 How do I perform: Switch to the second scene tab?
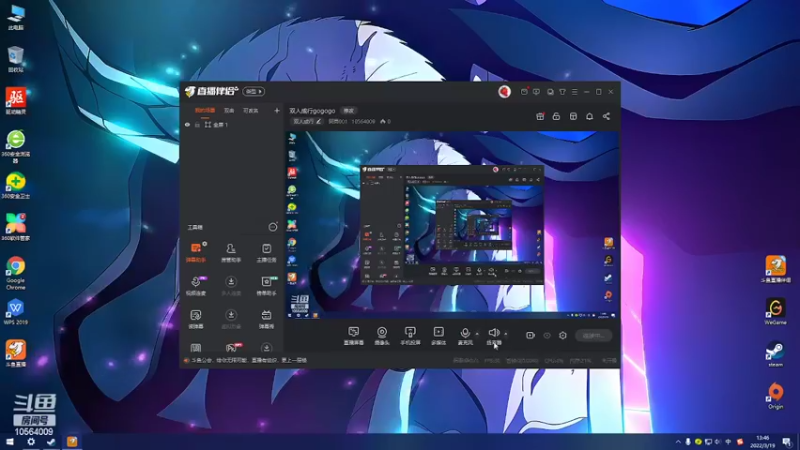(229, 110)
